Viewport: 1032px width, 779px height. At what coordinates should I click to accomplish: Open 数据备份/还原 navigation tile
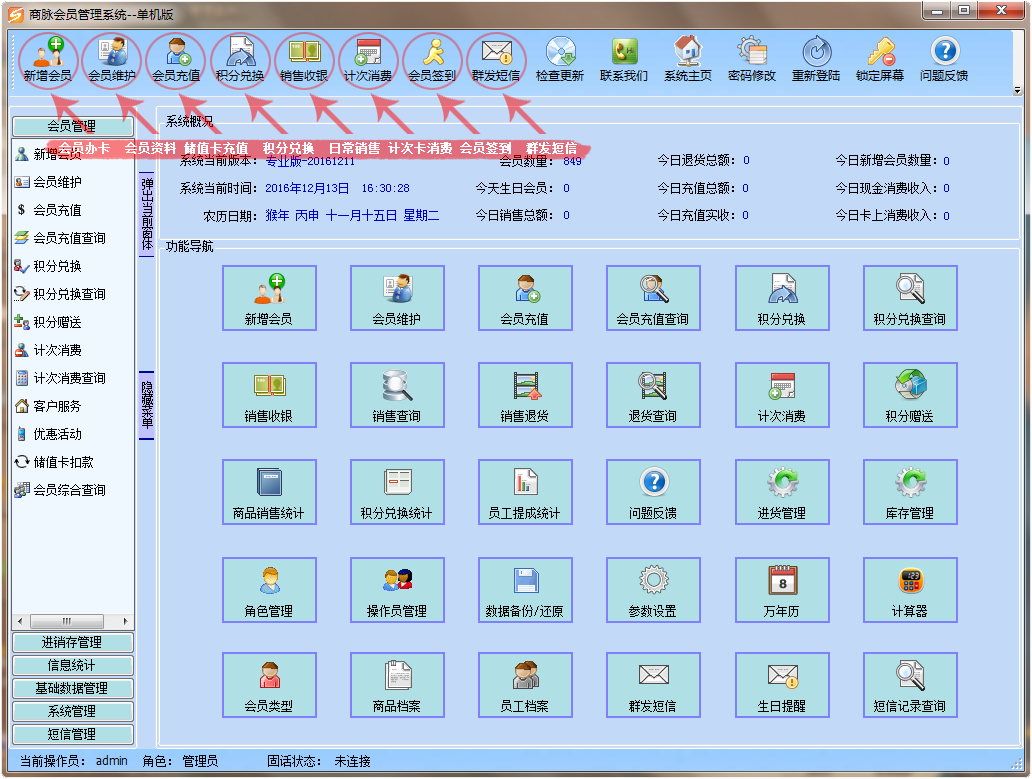(x=525, y=590)
